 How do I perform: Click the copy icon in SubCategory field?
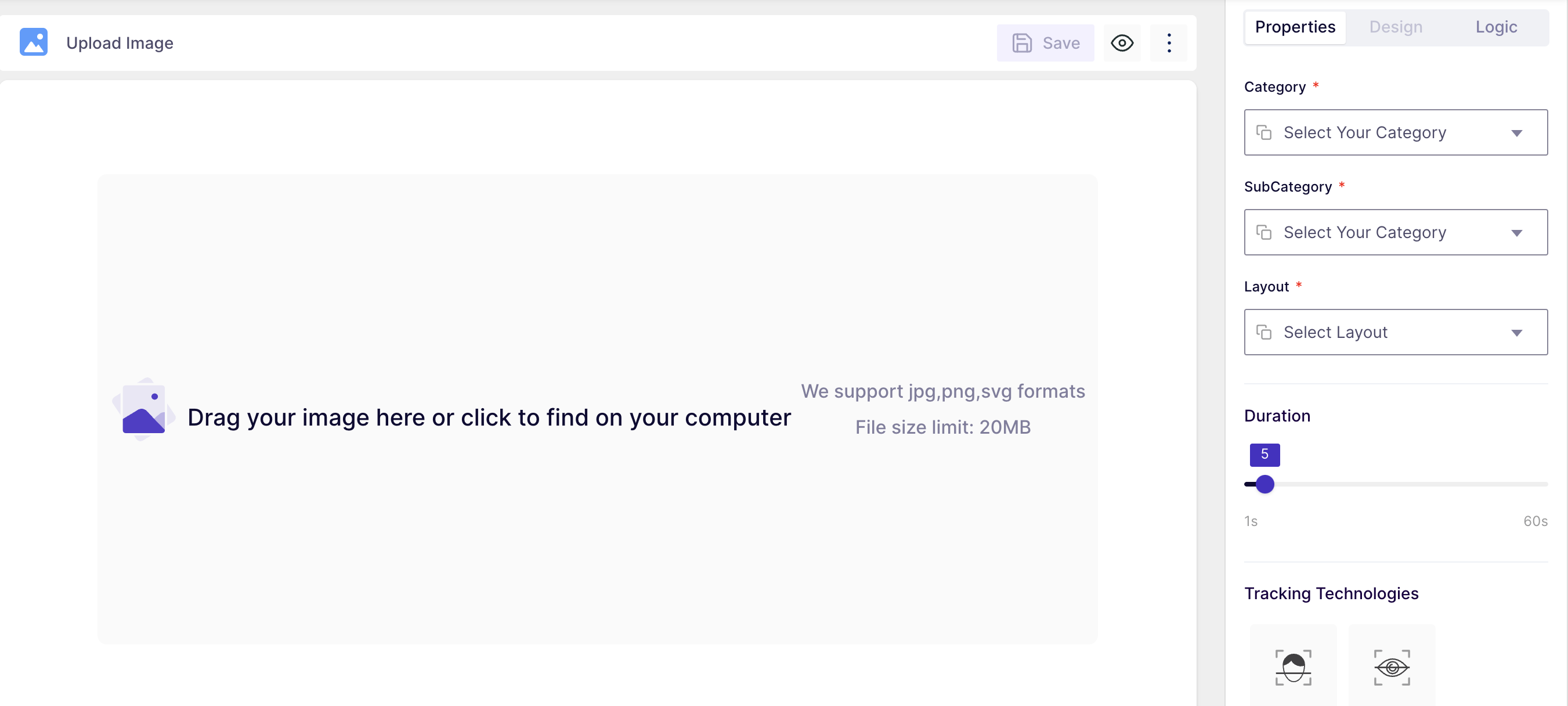[x=1264, y=232]
